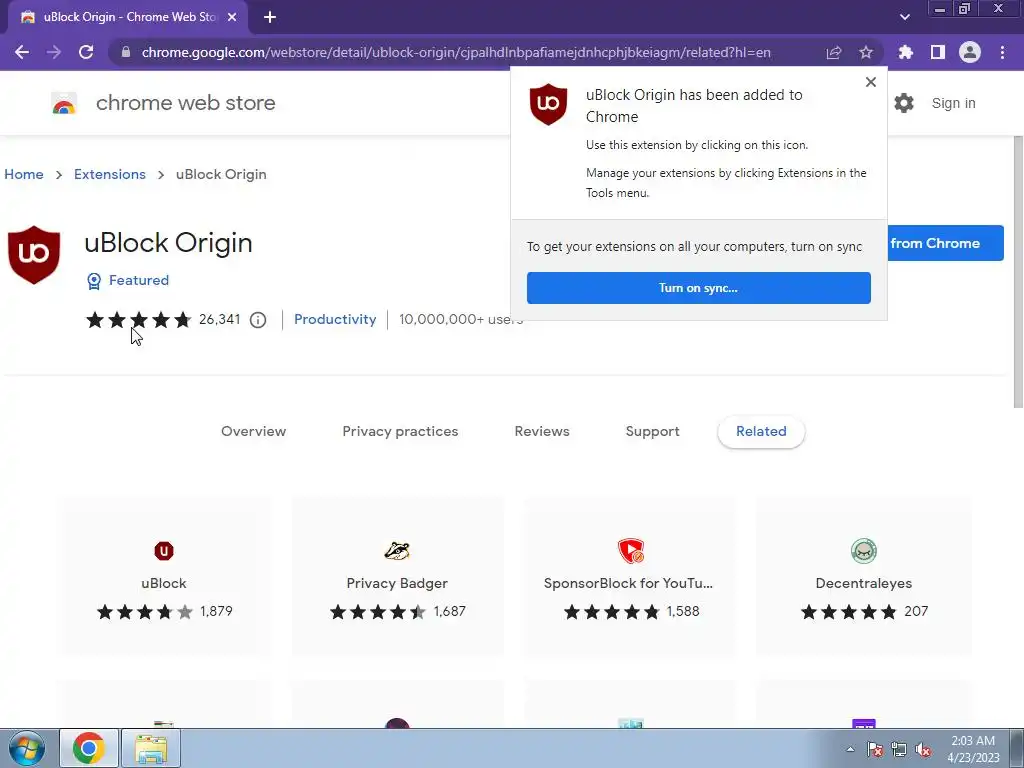Toggle the Chrome side panel
1024x768 pixels.
(938, 52)
